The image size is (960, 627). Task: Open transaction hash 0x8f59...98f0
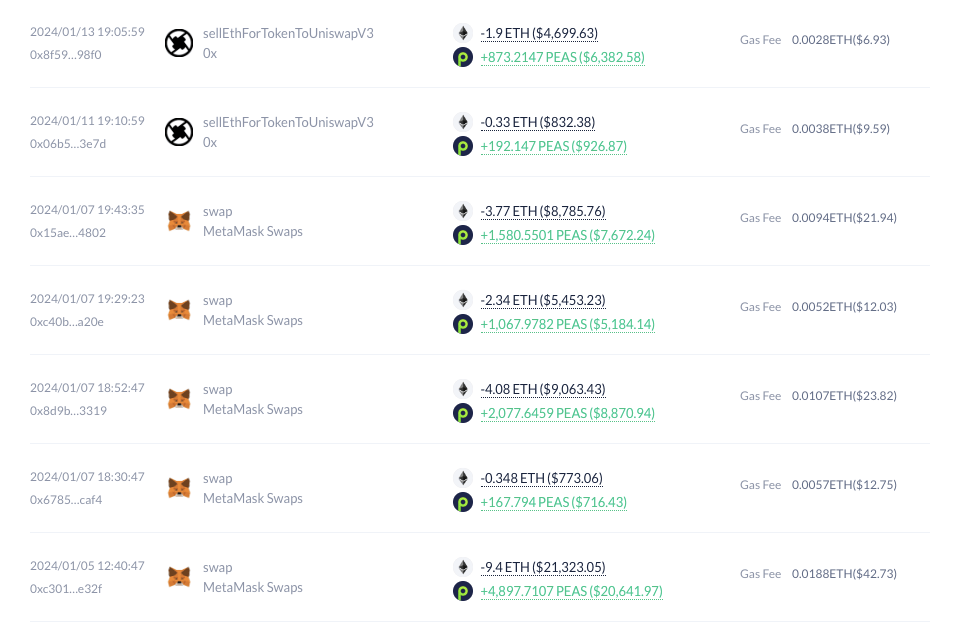[66, 54]
